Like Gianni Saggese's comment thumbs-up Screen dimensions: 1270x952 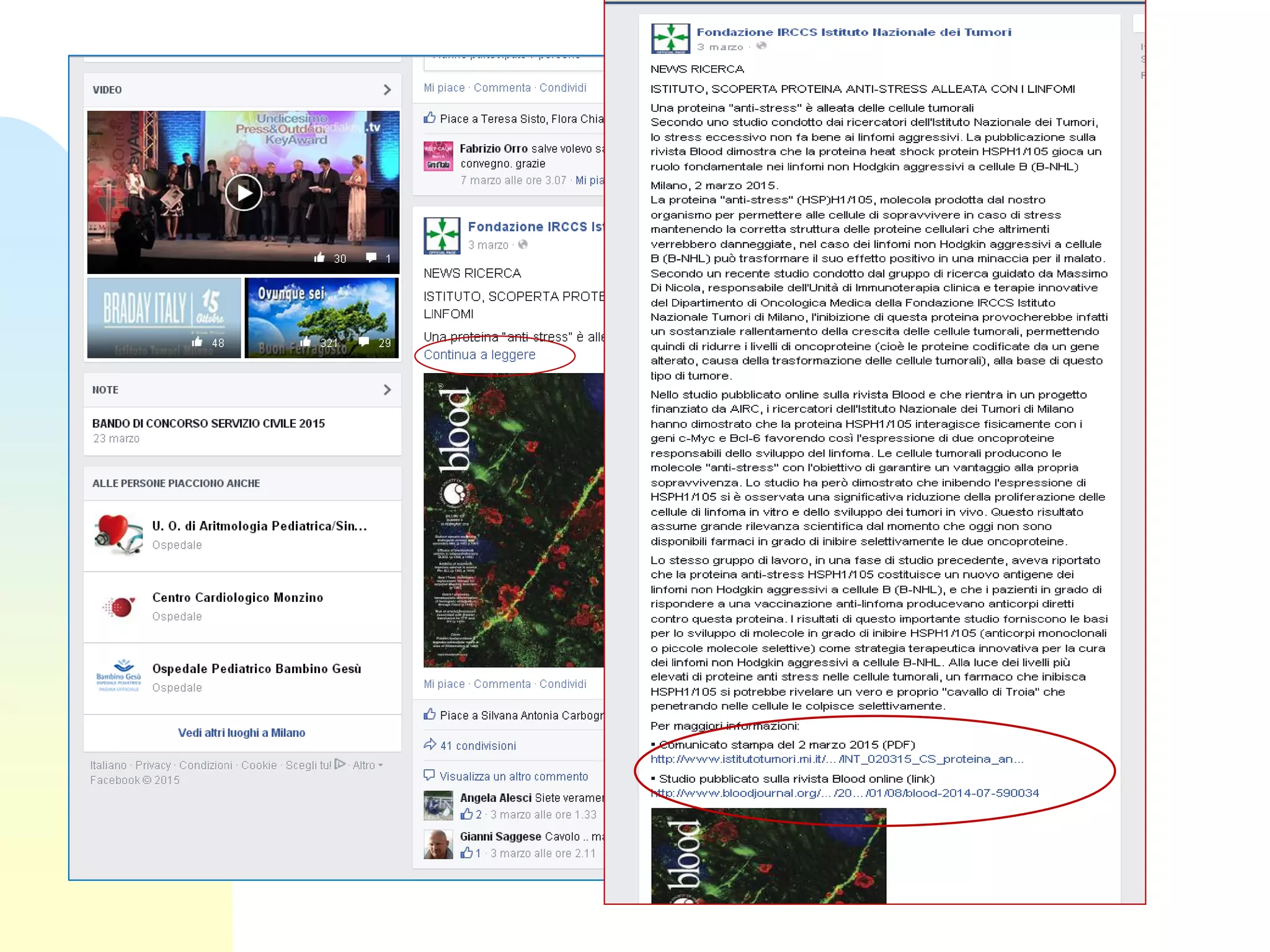tap(467, 853)
